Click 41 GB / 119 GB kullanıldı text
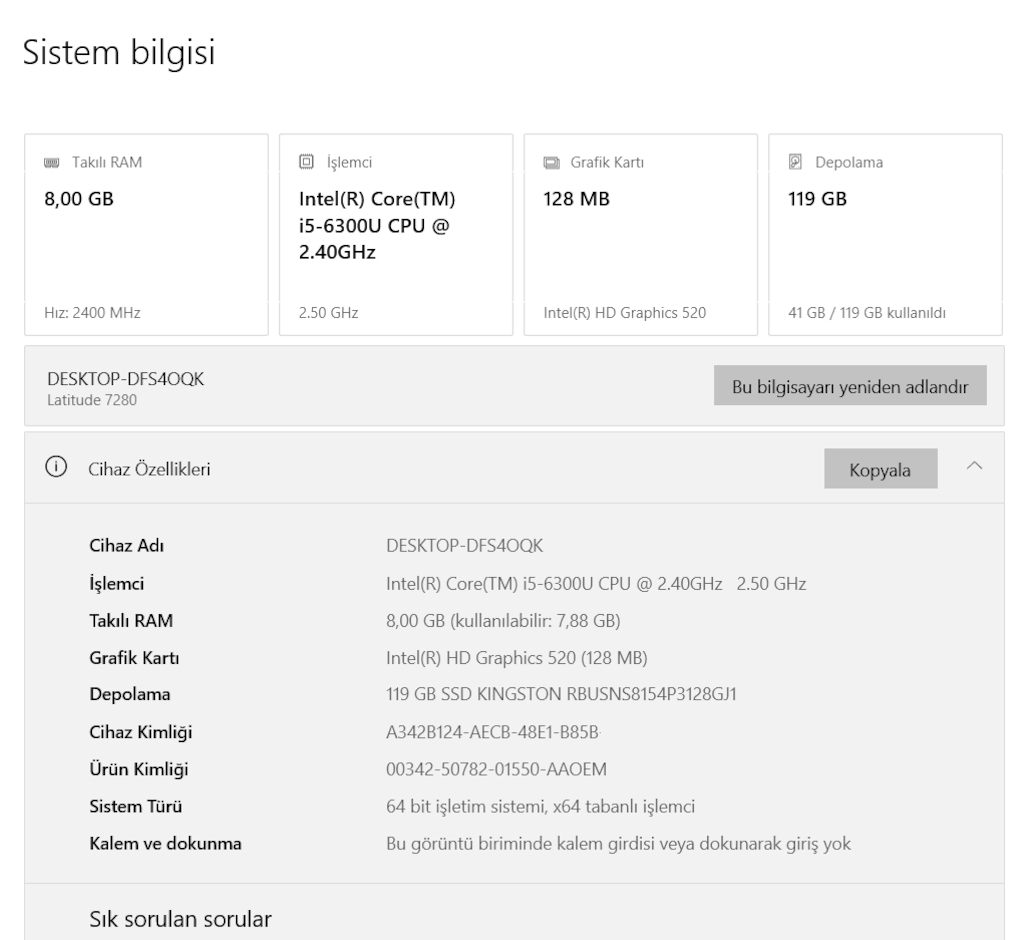This screenshot has height=940, width=1024. tap(867, 313)
